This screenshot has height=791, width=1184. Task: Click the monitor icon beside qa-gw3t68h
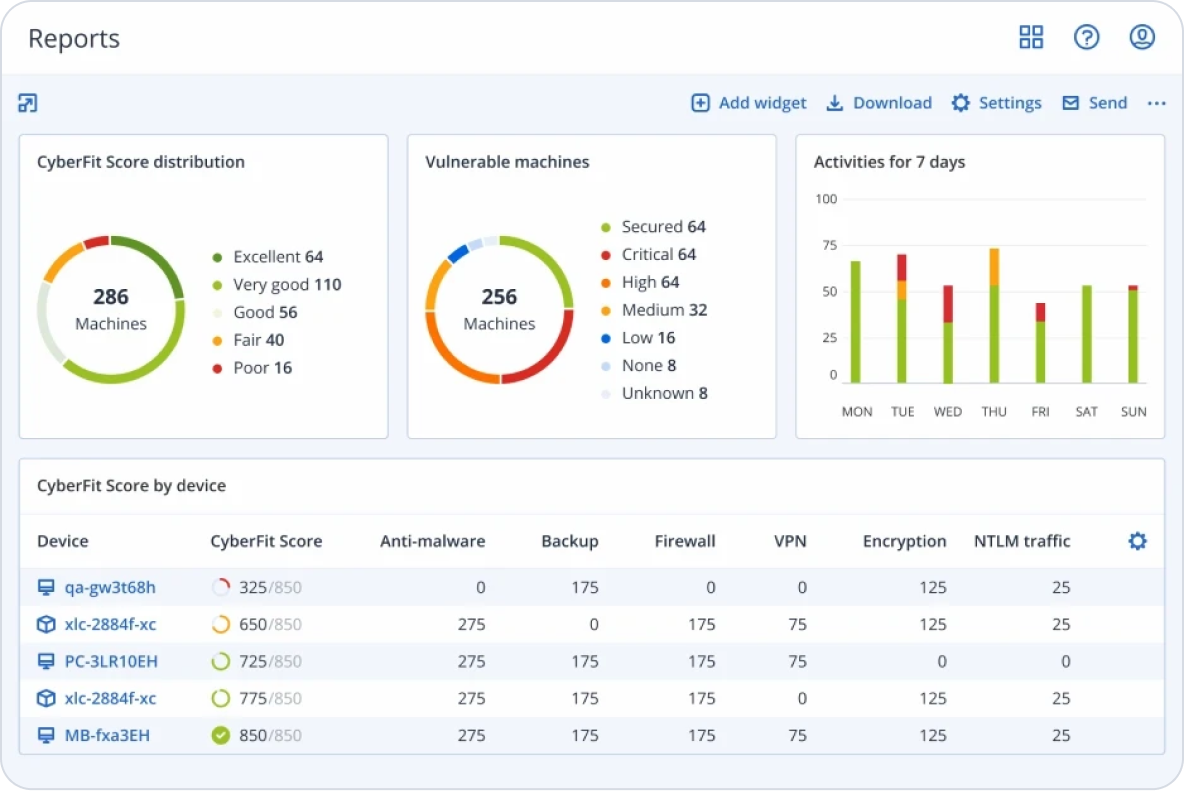tap(45, 588)
